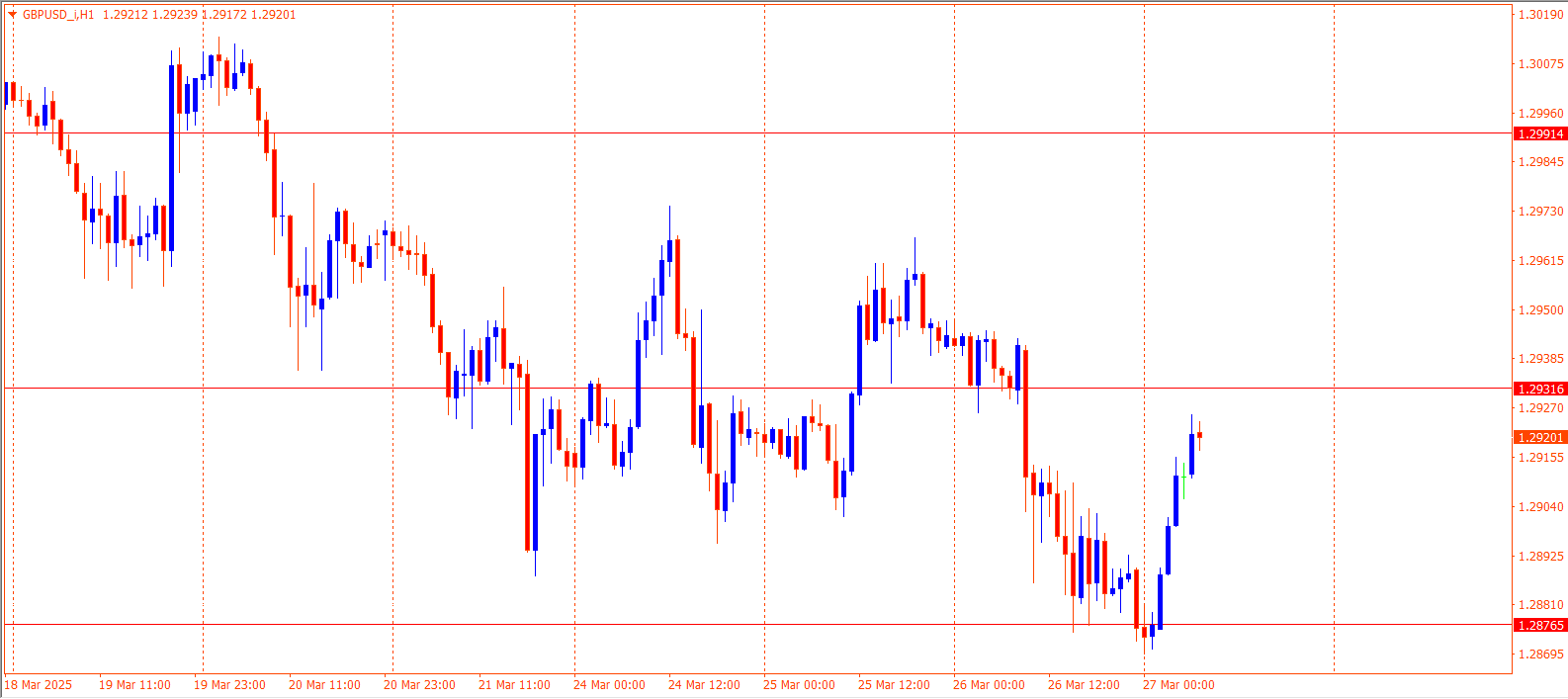Click the 1.28810 price axis label

point(1541,605)
